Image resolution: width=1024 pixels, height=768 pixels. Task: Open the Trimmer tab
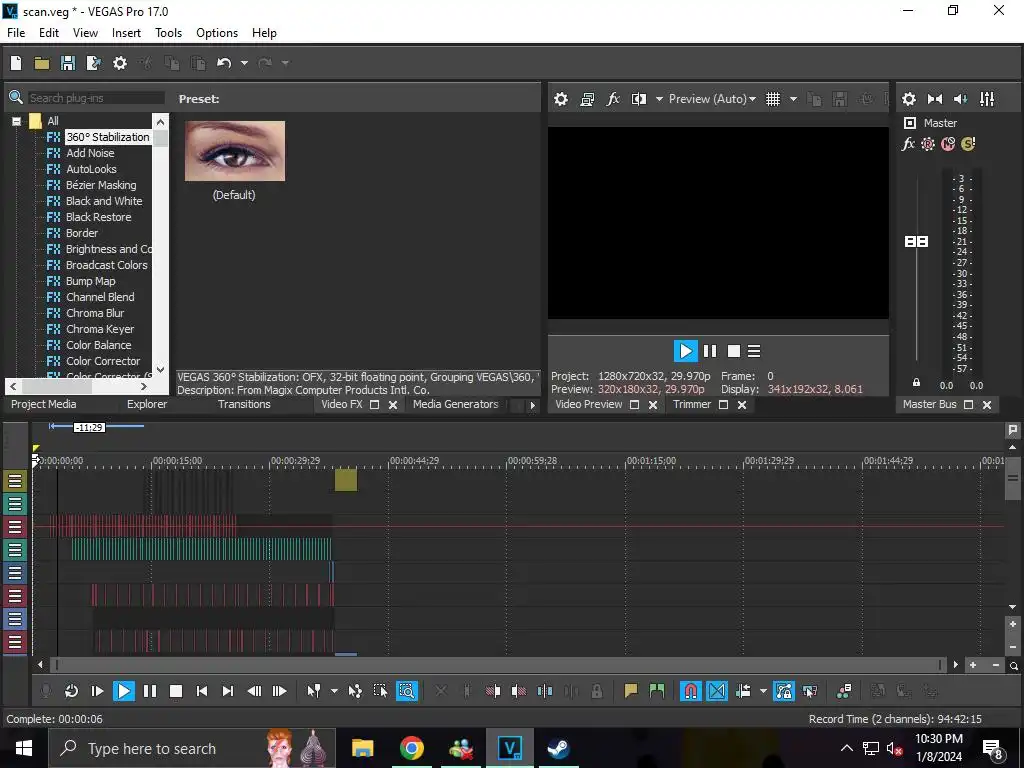pos(692,404)
